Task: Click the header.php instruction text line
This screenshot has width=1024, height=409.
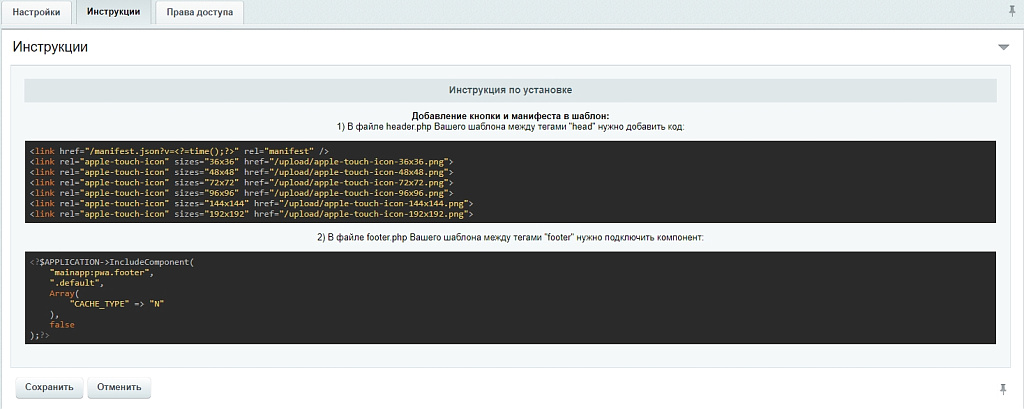Action: point(510,127)
